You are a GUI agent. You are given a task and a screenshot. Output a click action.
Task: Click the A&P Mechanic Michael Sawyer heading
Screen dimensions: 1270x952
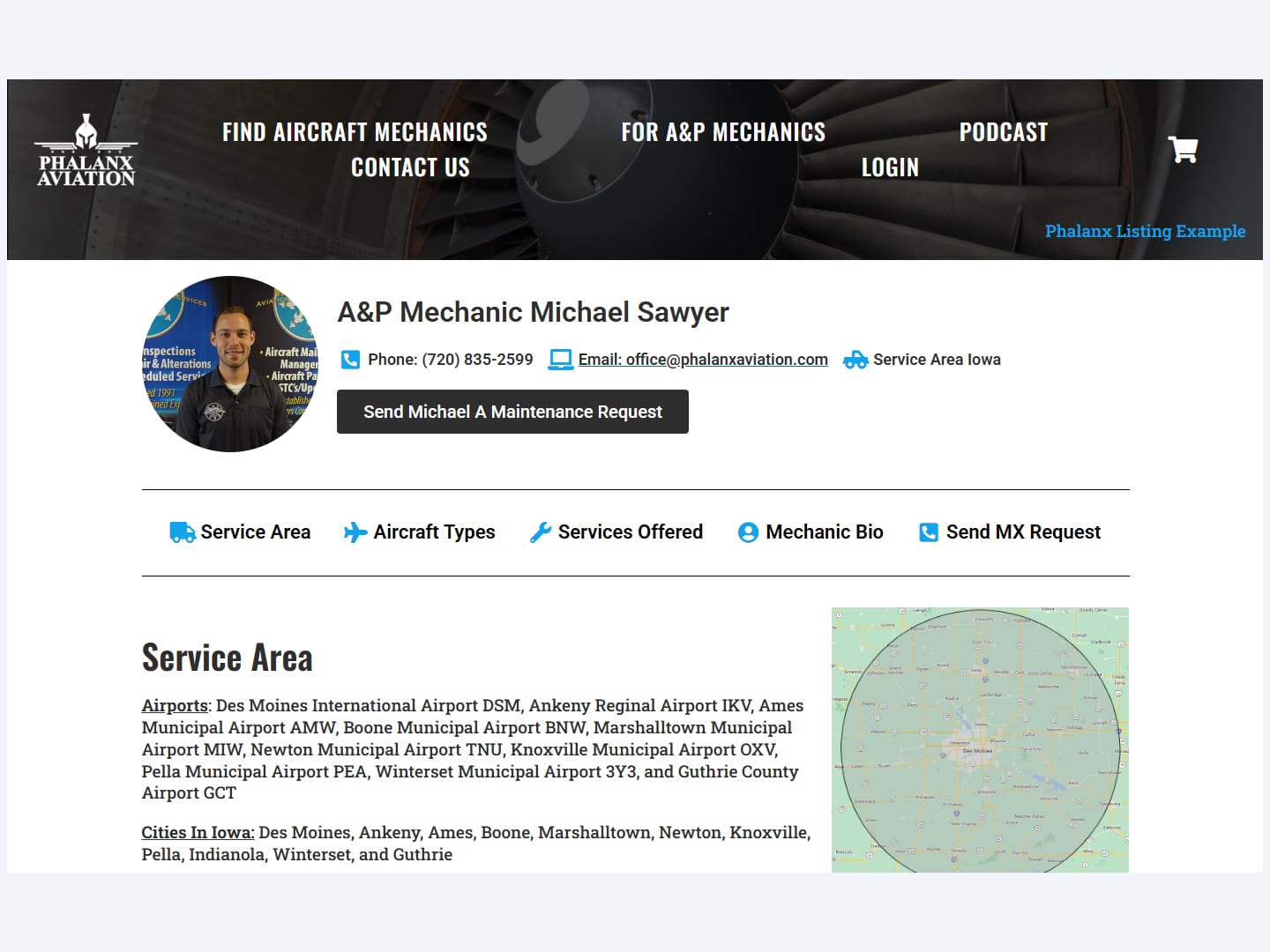(533, 312)
